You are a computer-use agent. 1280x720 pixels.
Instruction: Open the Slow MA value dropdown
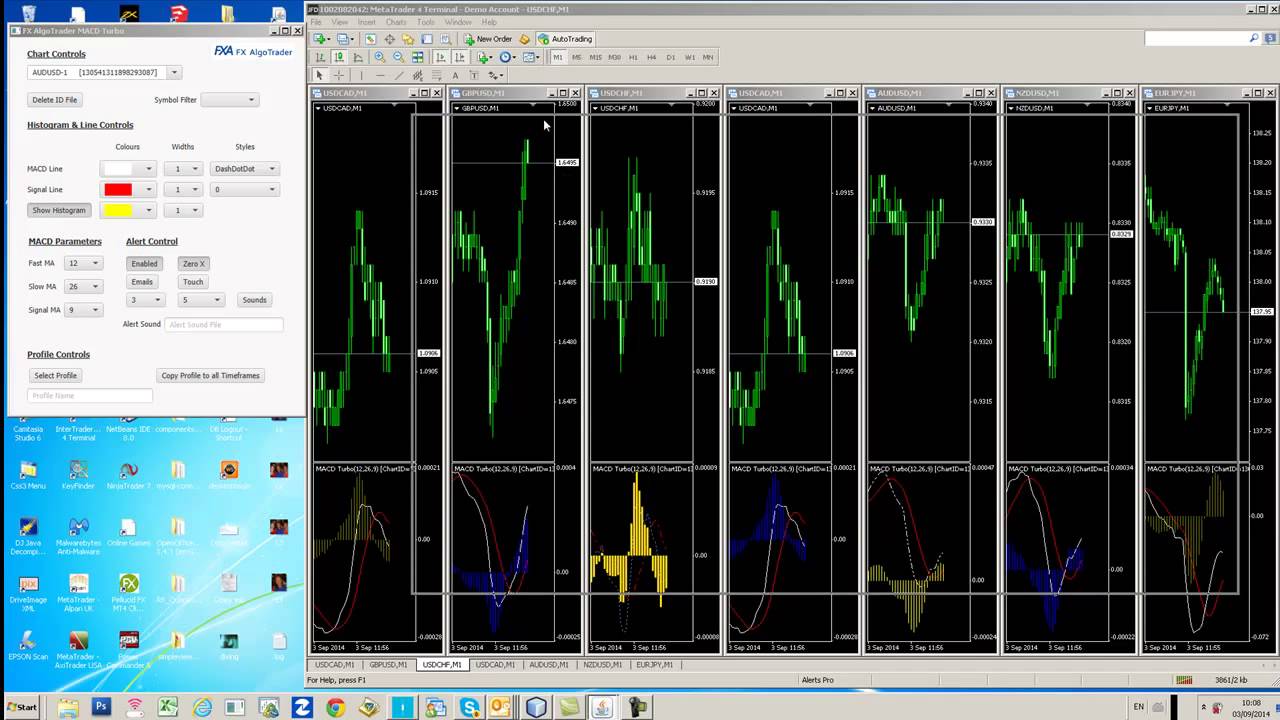pyautogui.click(x=83, y=286)
